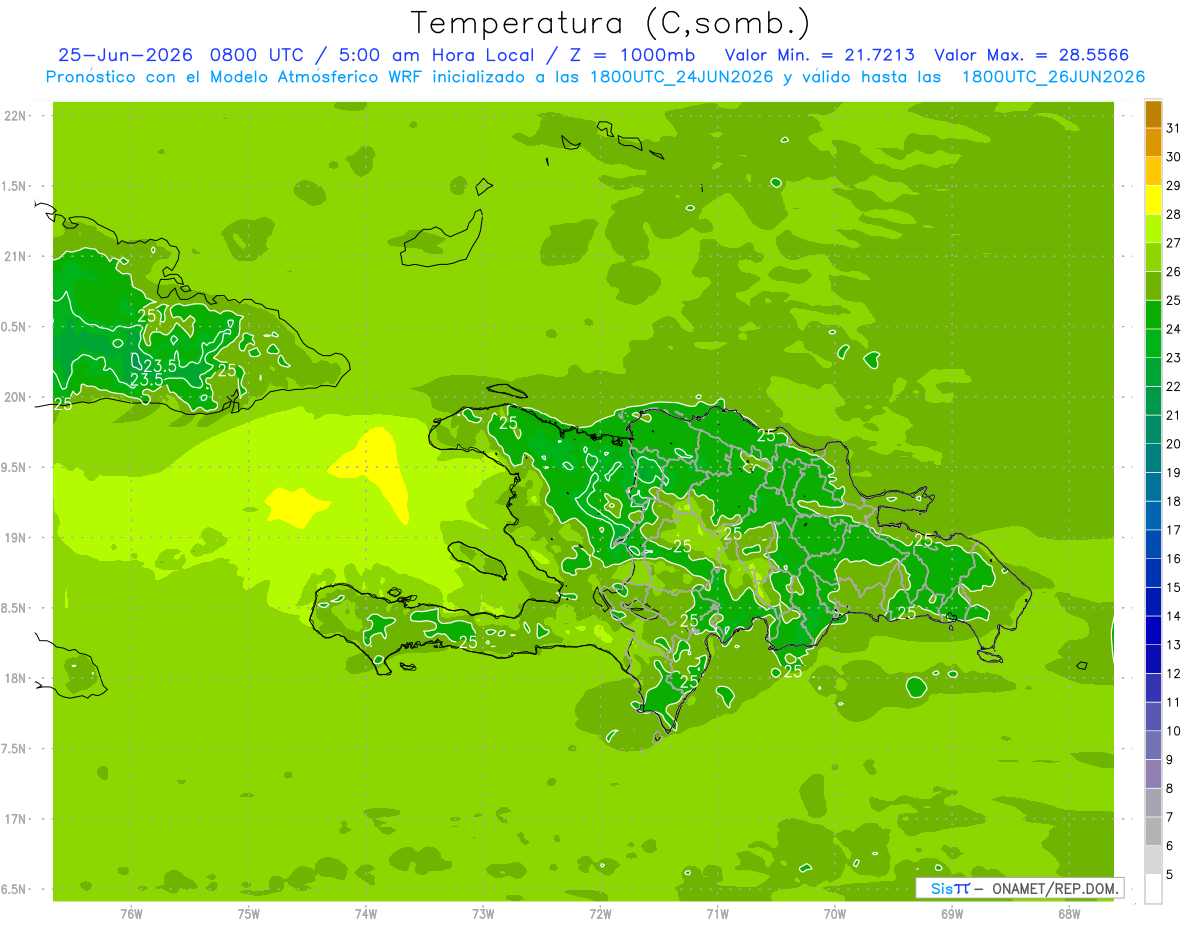Click latitude axis label 22N

(16, 116)
